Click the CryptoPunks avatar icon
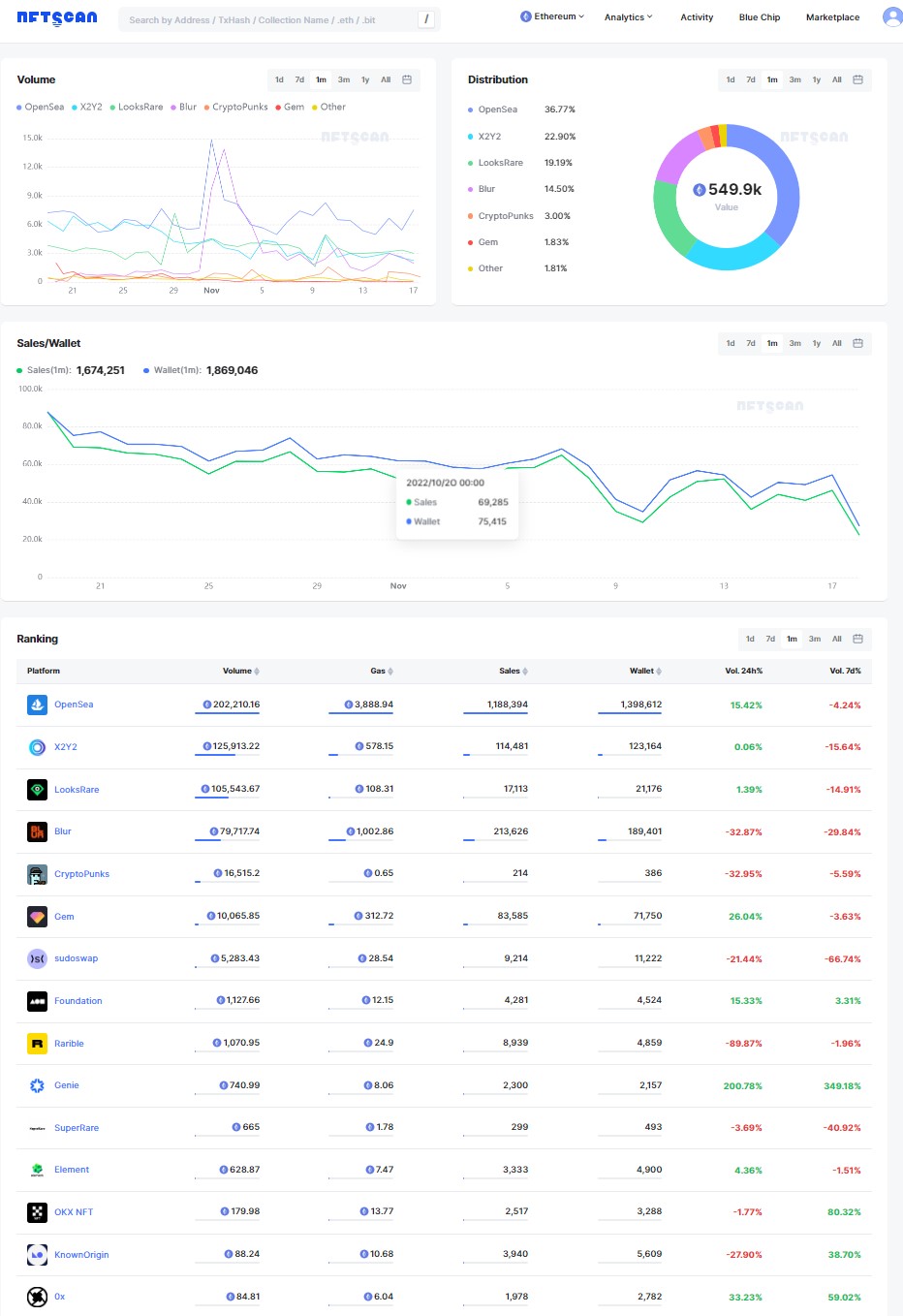 coord(37,874)
